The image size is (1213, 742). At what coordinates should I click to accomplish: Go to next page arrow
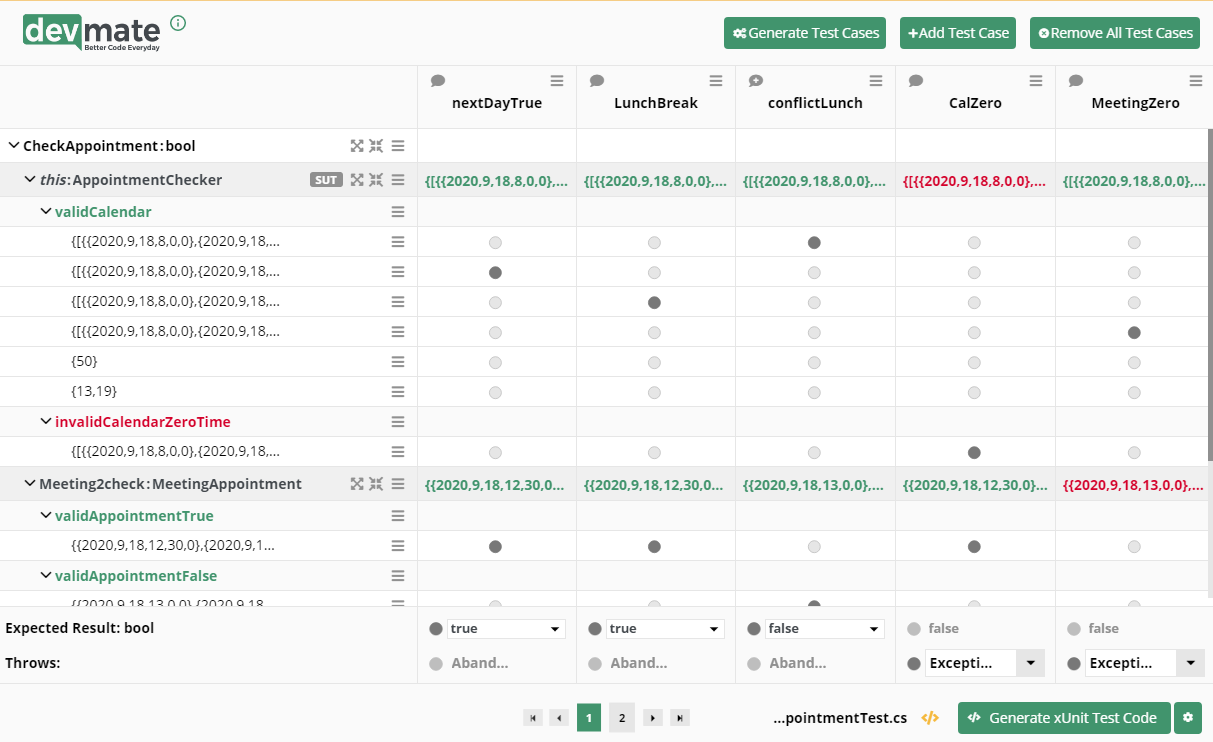coord(653,718)
